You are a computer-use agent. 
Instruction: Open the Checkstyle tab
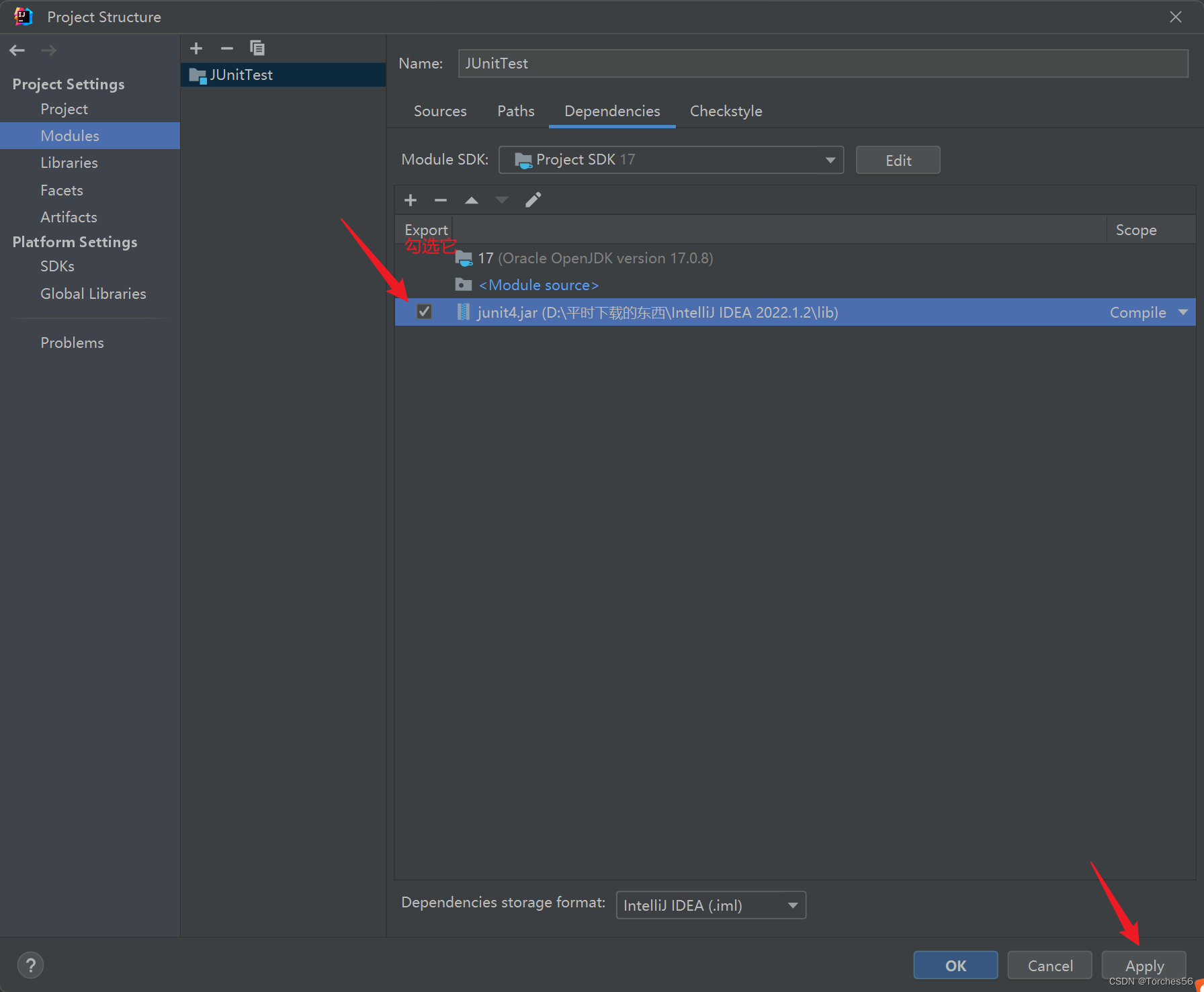726,111
